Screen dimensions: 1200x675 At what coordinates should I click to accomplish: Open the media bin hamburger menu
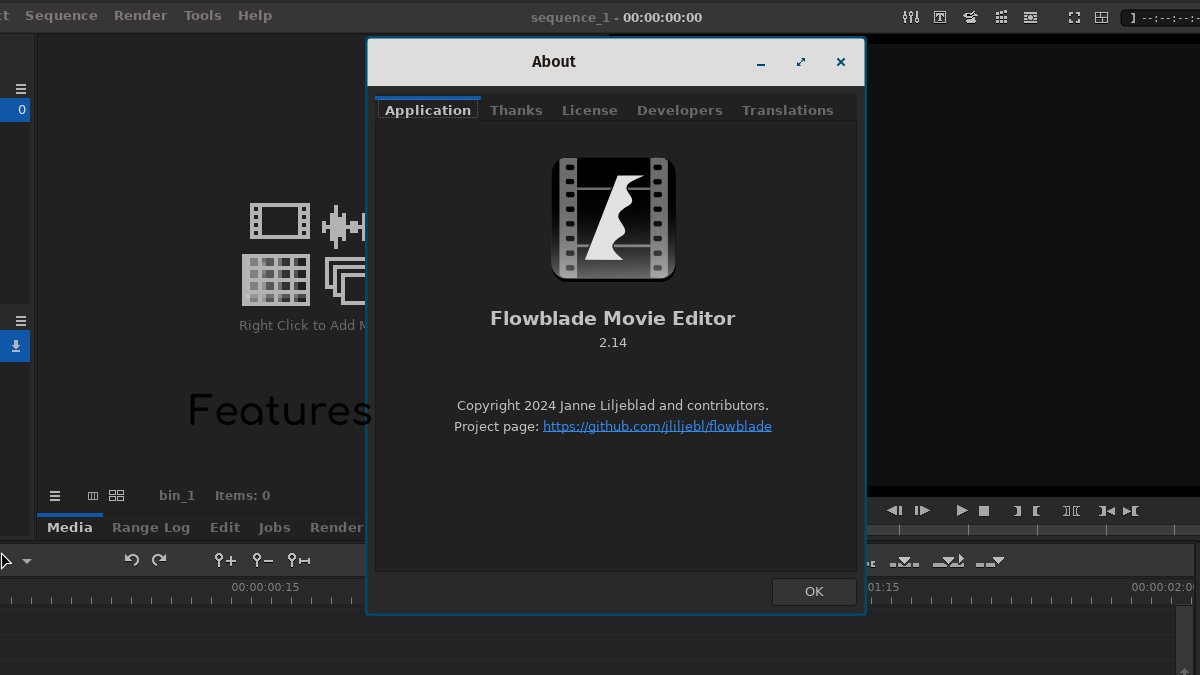(55, 496)
